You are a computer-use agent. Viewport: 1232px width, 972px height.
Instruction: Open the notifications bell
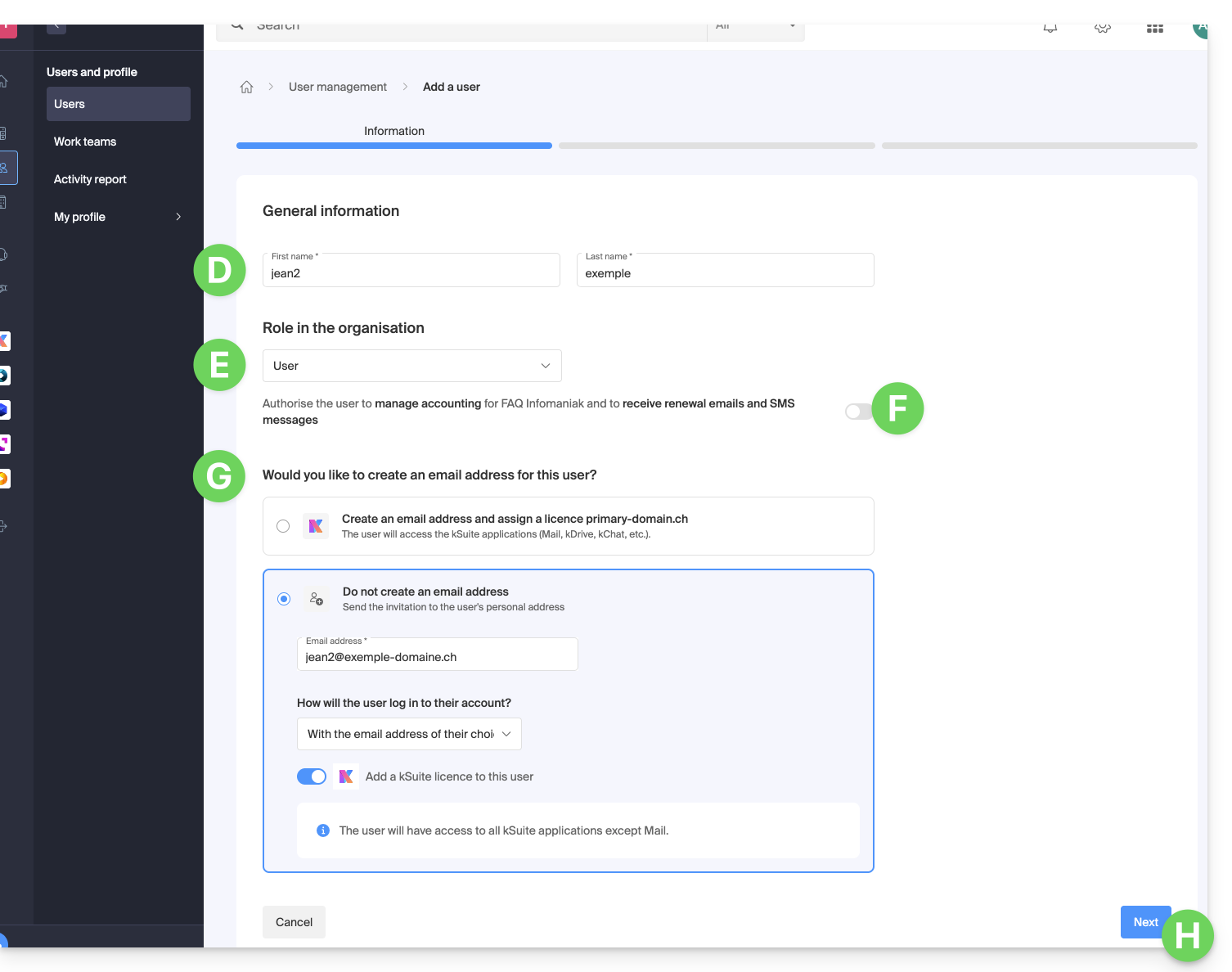point(1050,28)
